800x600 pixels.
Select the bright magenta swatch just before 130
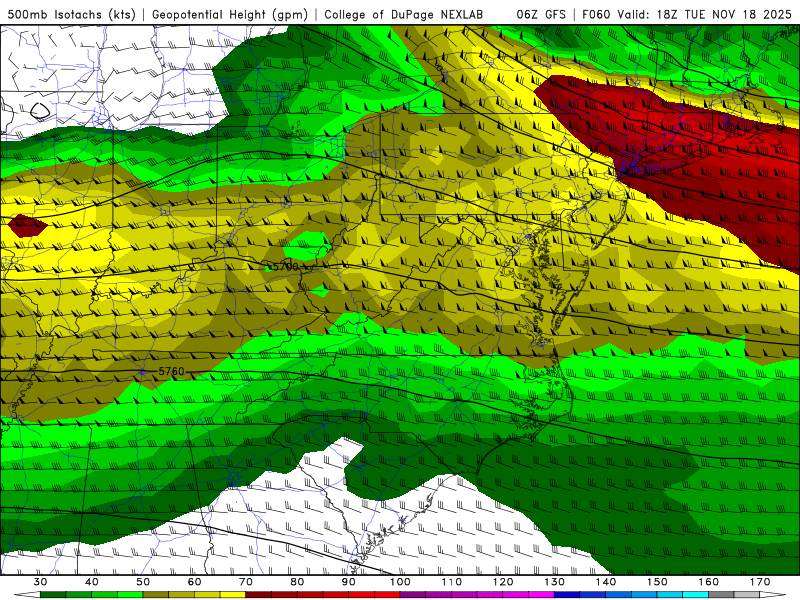pyautogui.click(x=541, y=595)
